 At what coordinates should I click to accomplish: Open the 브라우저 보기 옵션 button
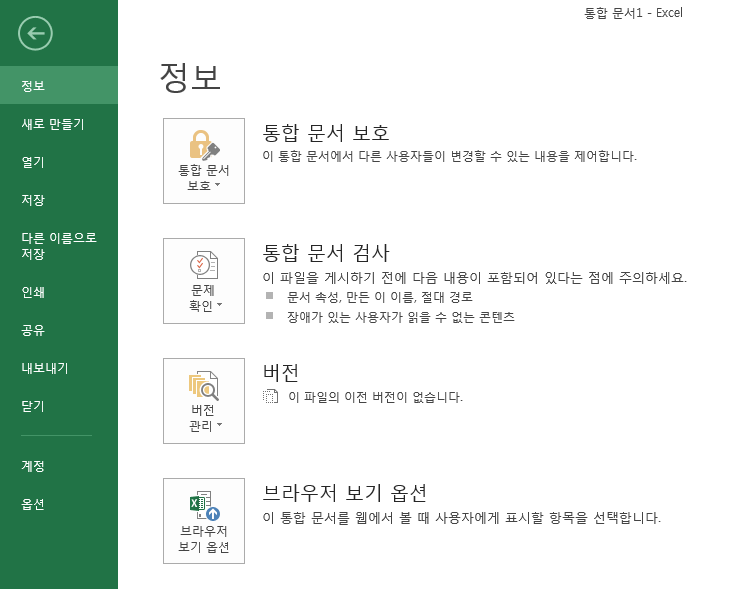tap(204, 521)
